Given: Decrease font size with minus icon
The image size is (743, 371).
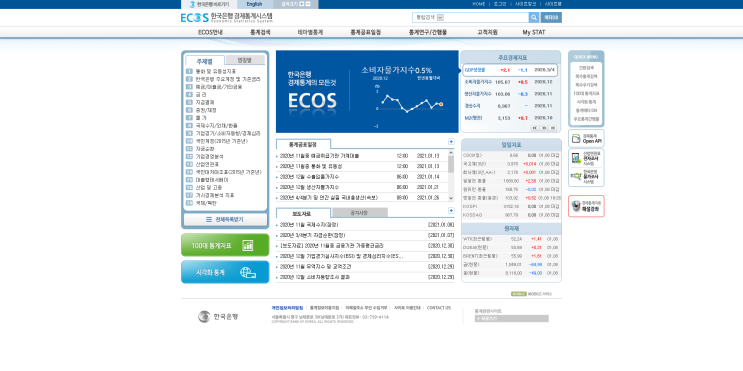Looking at the screenshot, I should click(308, 4).
